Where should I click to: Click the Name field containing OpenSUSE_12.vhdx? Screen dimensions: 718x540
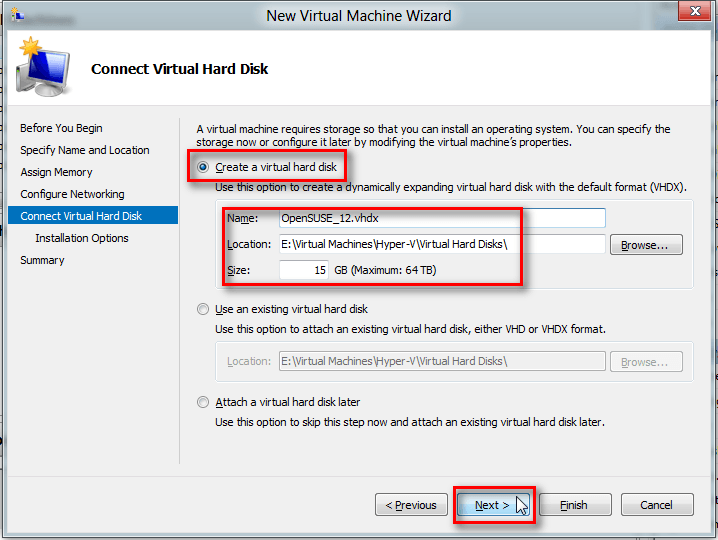(442, 218)
